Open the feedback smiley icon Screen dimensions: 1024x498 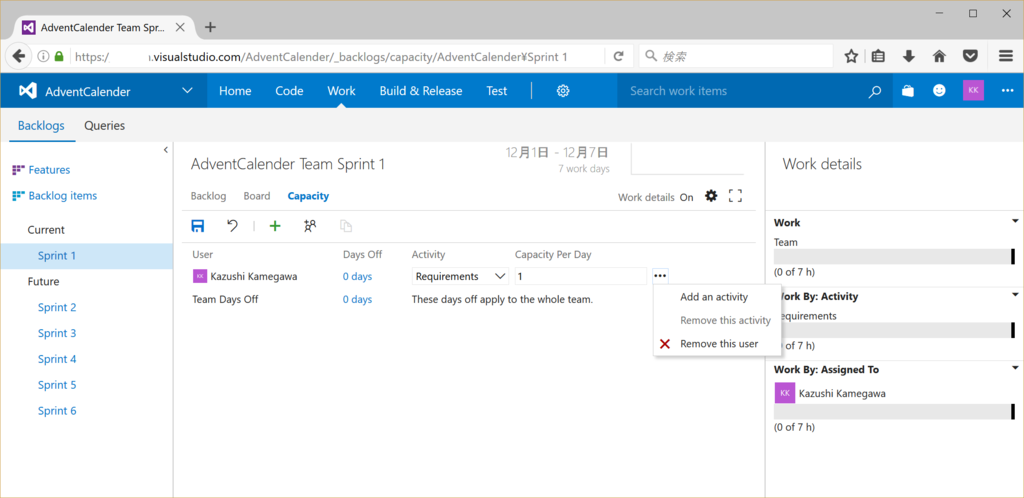939,91
